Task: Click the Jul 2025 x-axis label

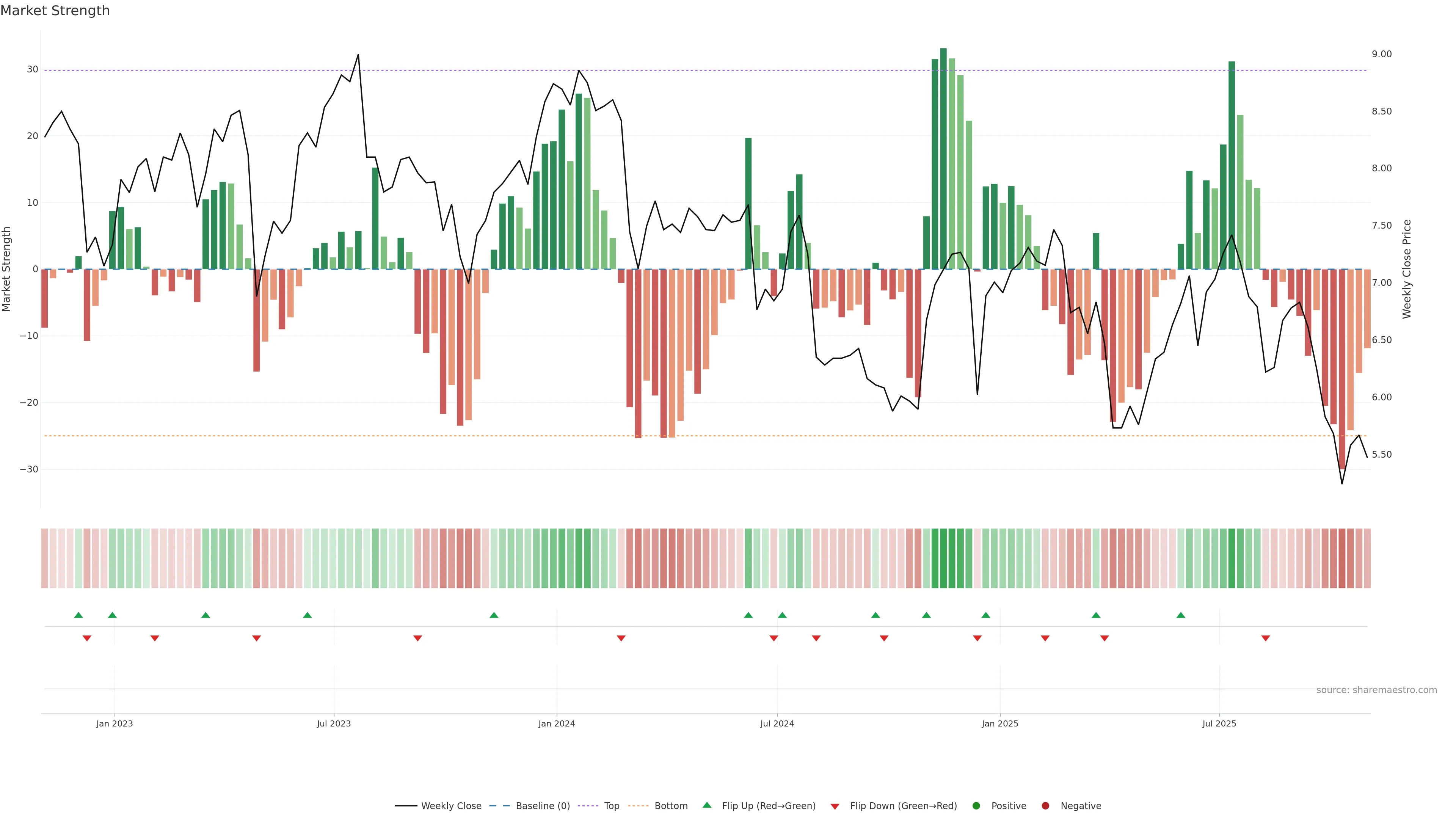Action: click(x=1219, y=723)
